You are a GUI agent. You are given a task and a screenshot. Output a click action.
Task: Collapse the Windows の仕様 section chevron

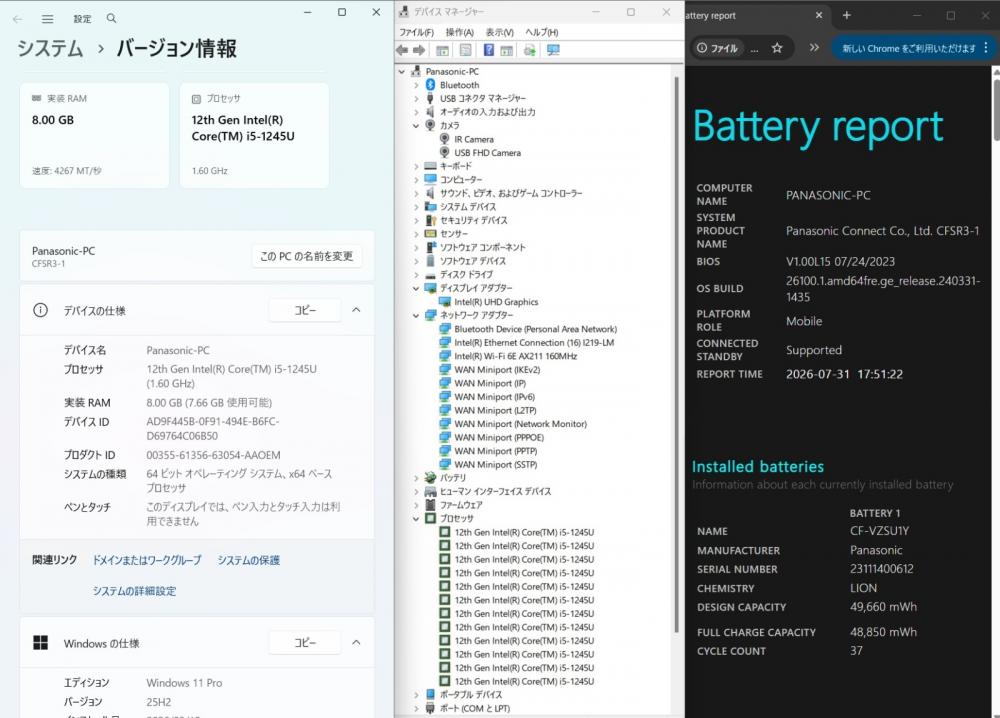tap(357, 643)
